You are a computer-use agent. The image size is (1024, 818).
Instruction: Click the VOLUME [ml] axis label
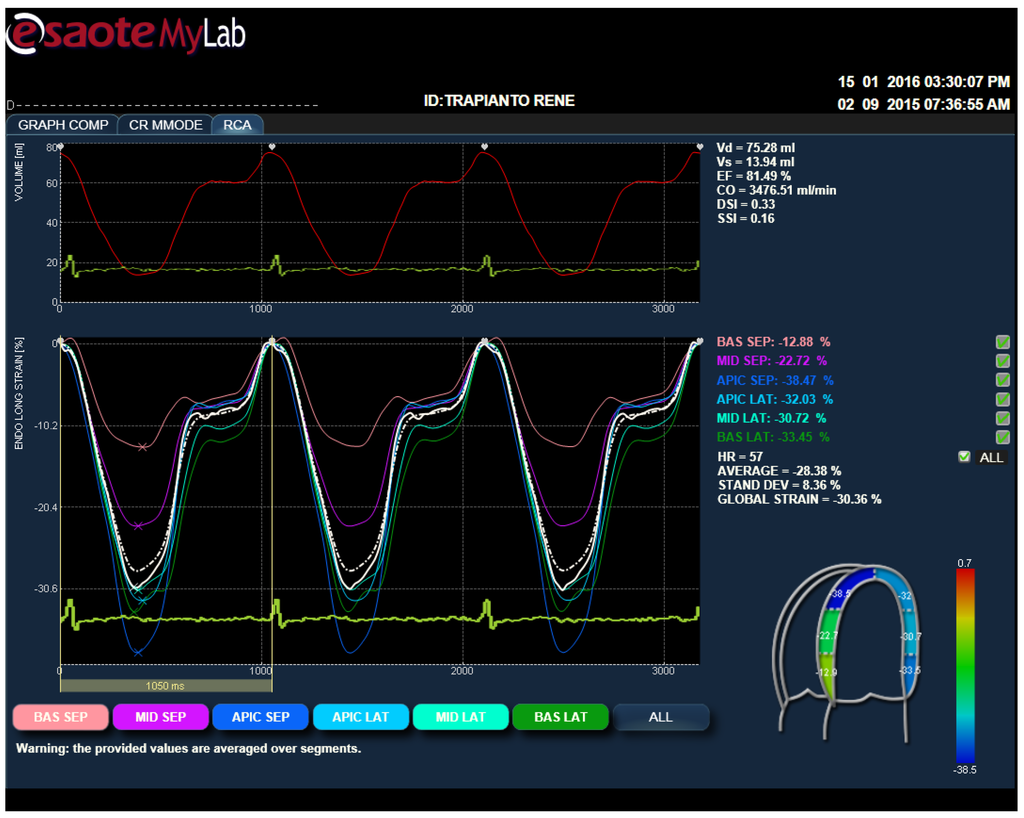coord(18,172)
